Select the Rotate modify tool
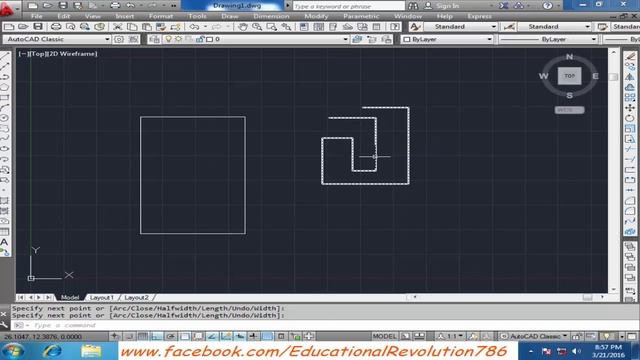The height and width of the screenshot is (360, 640). click(630, 118)
